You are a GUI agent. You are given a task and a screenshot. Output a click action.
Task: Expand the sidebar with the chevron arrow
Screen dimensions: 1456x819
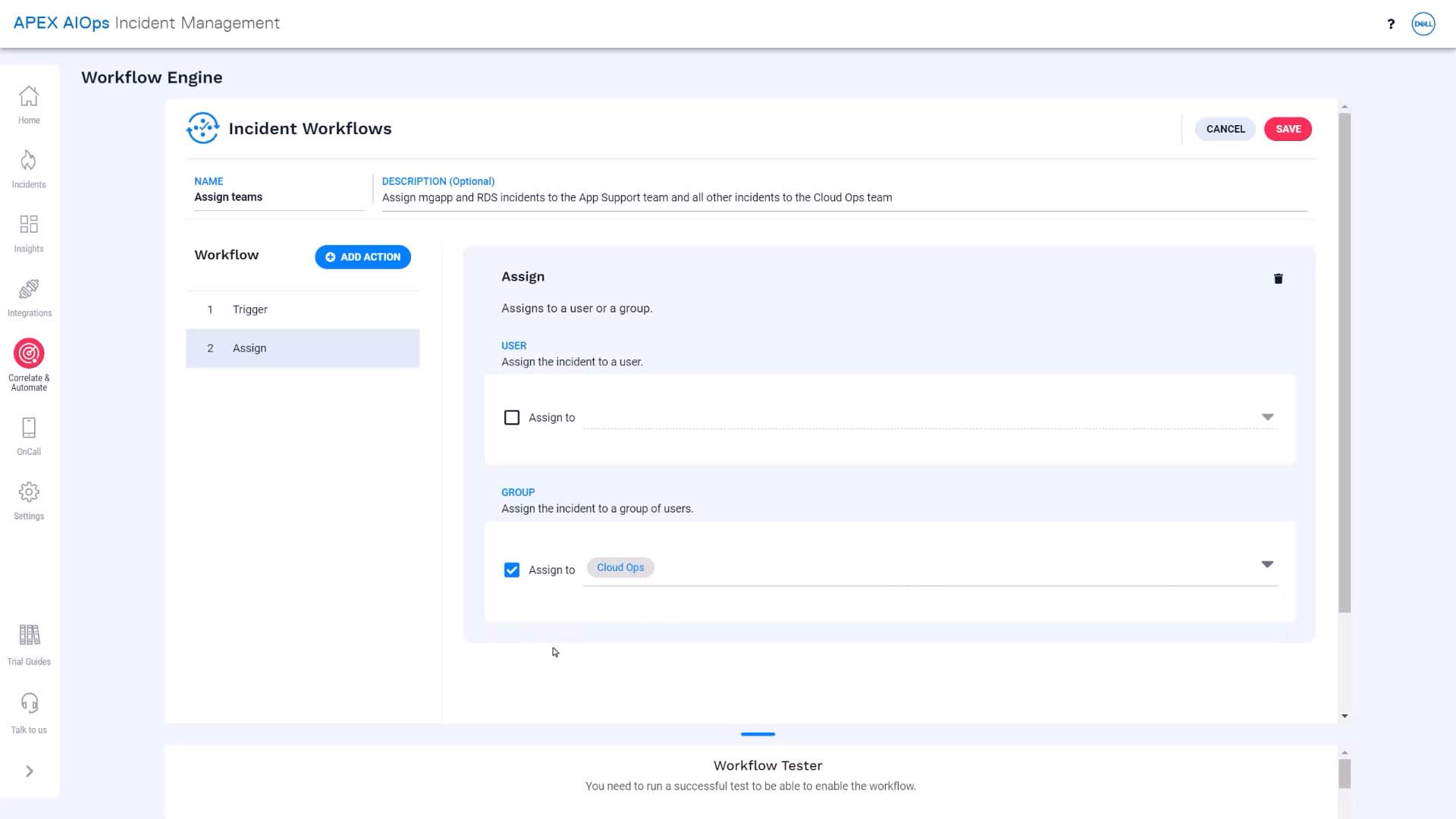point(30,771)
